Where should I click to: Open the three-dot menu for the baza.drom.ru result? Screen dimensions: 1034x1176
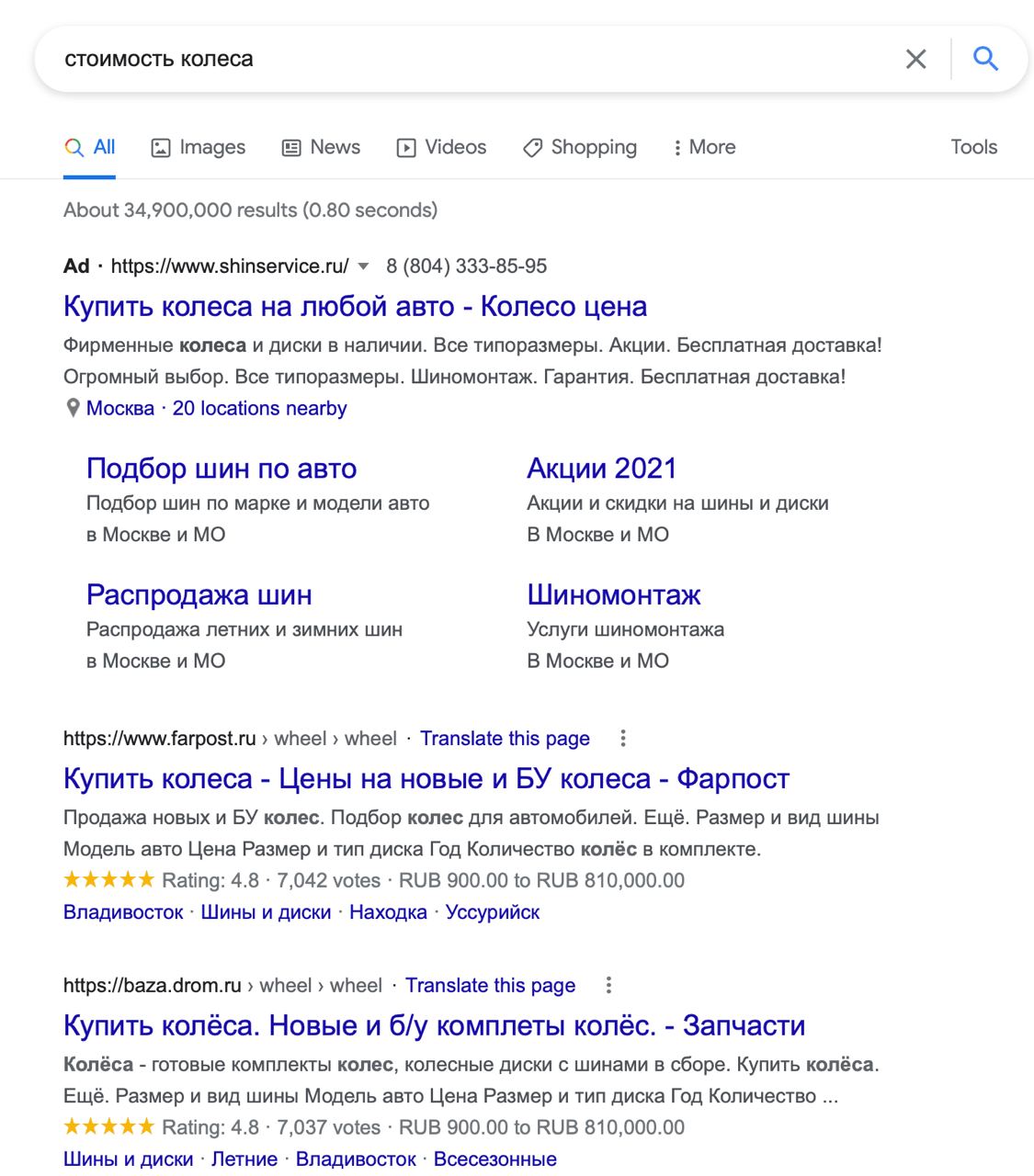point(608,985)
